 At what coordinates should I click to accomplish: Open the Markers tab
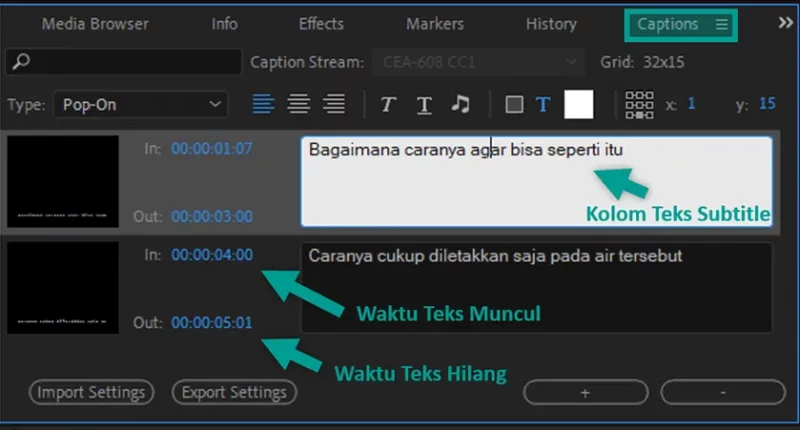(435, 24)
